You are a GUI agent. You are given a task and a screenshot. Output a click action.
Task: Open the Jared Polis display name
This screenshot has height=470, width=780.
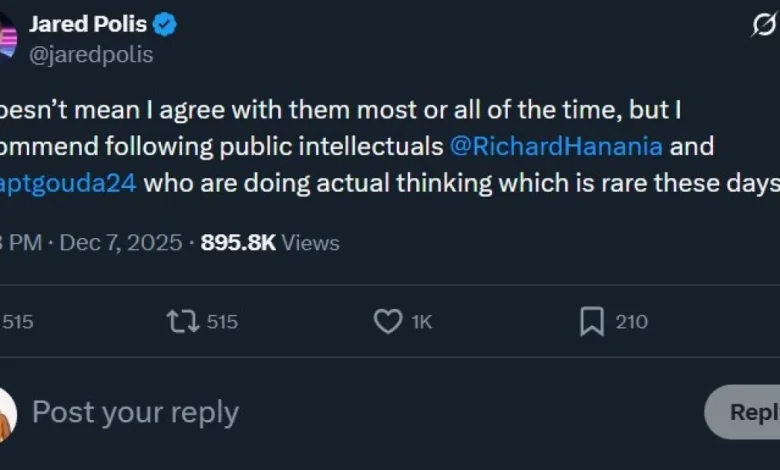pos(89,25)
